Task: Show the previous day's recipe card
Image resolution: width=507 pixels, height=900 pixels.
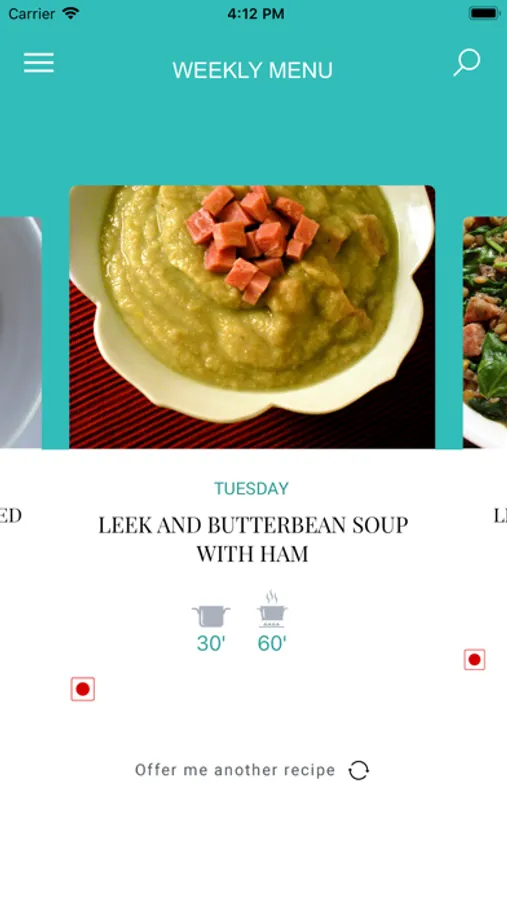Action: coord(21,332)
